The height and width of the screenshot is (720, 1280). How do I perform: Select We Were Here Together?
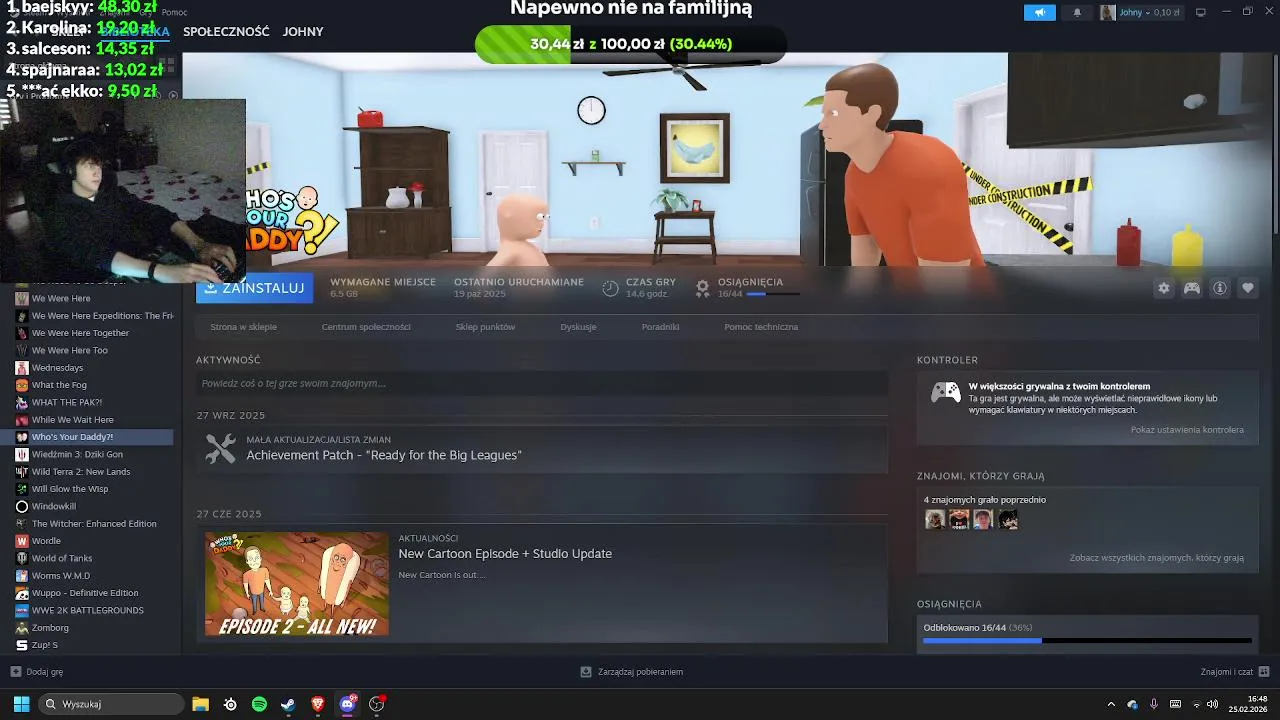[80, 333]
